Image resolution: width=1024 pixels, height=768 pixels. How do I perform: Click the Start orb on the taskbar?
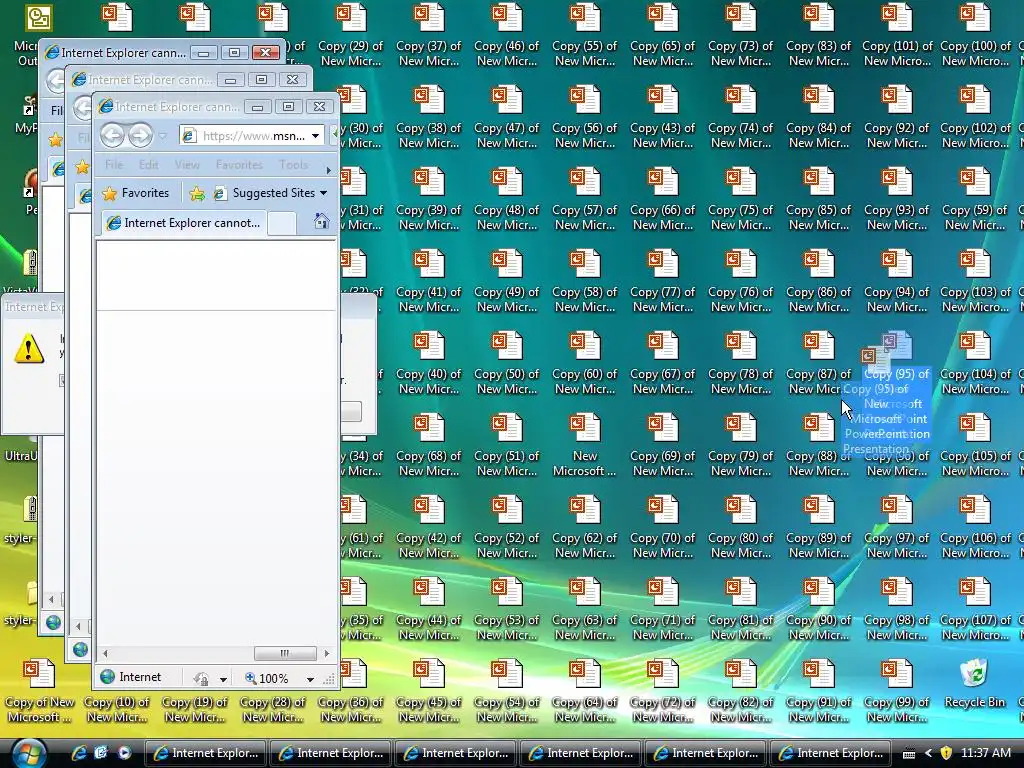[x=27, y=753]
